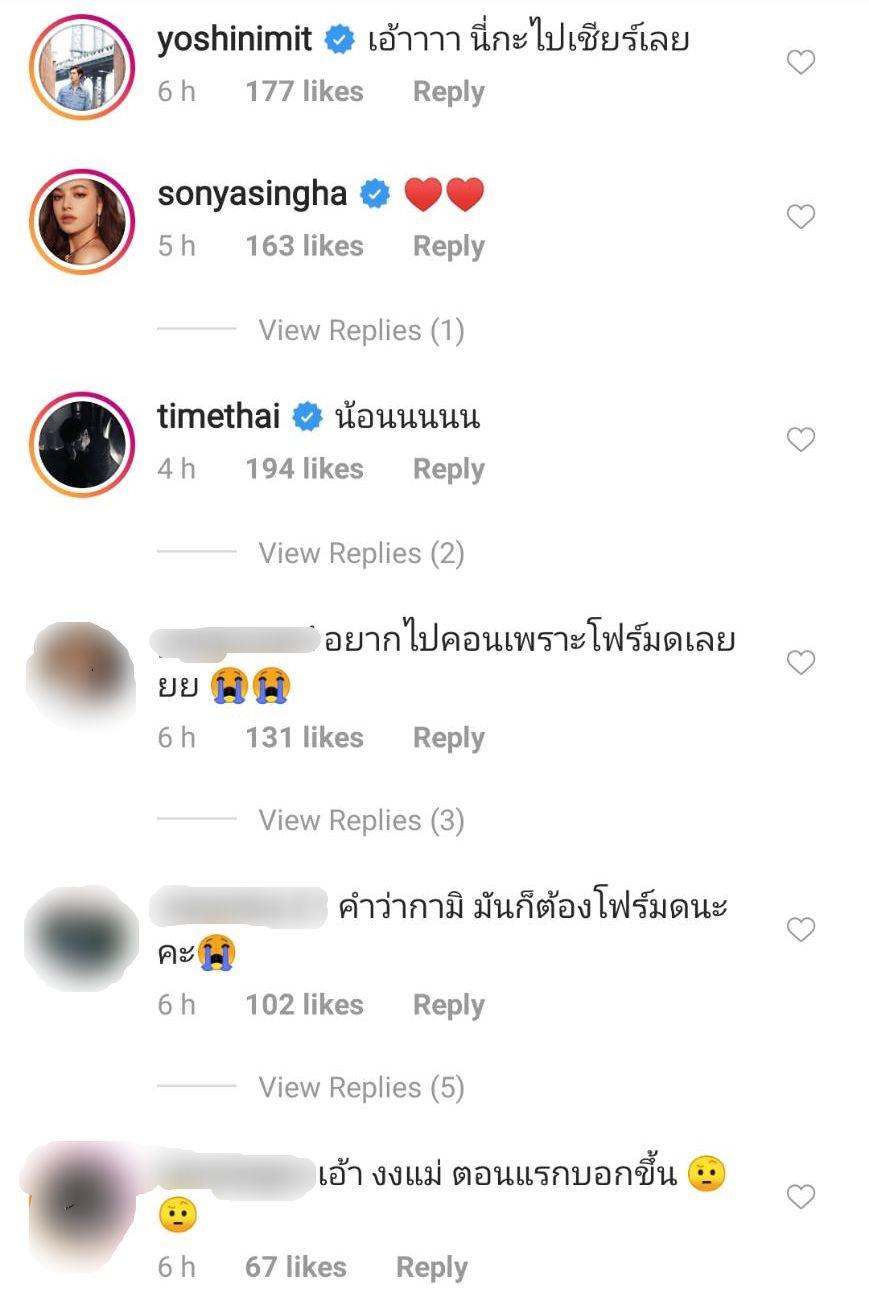Heart the comment with 102 likes
The width and height of the screenshot is (869, 1303).
click(x=800, y=930)
